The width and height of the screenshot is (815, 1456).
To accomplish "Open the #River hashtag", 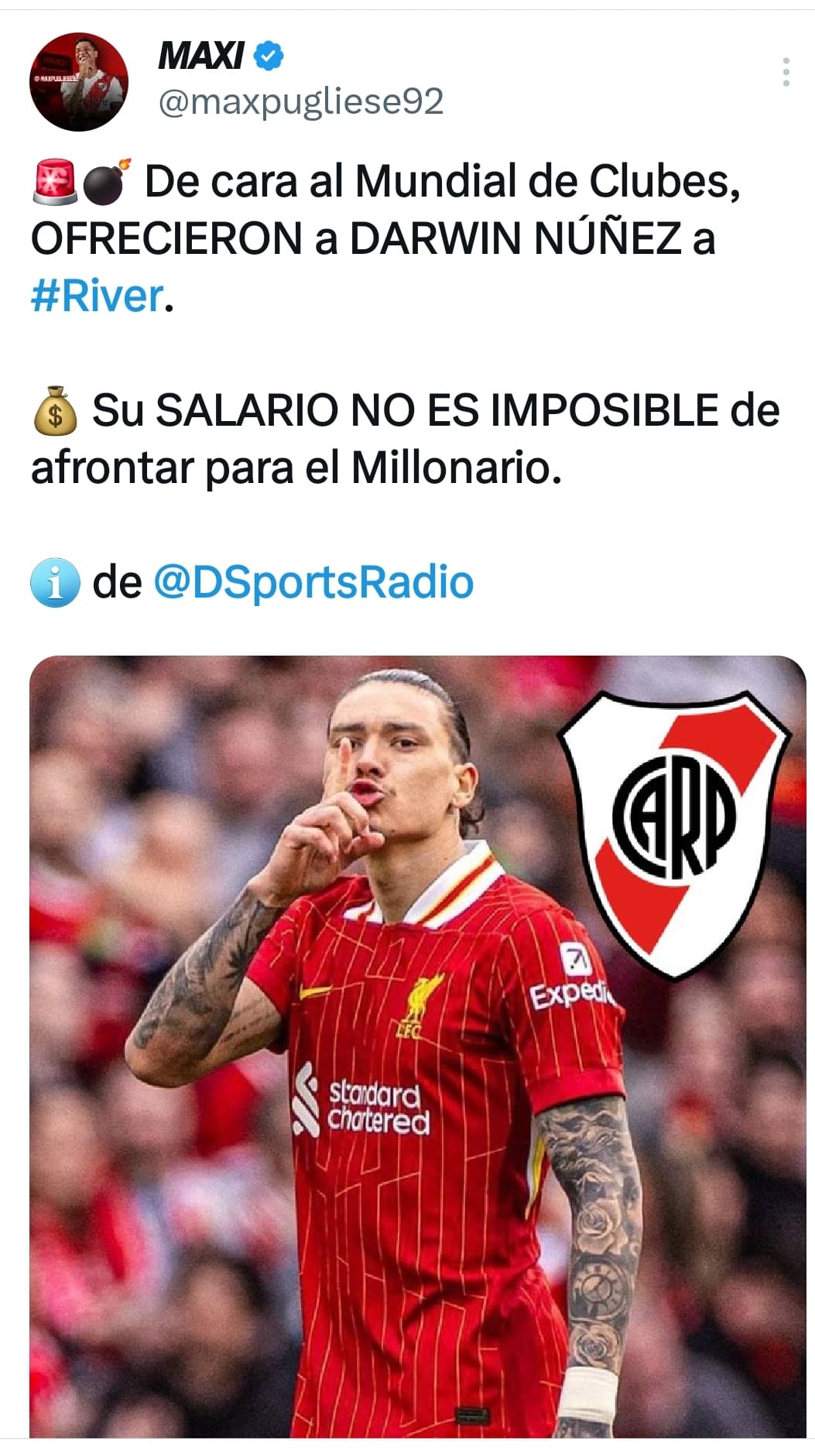I will (x=98, y=296).
